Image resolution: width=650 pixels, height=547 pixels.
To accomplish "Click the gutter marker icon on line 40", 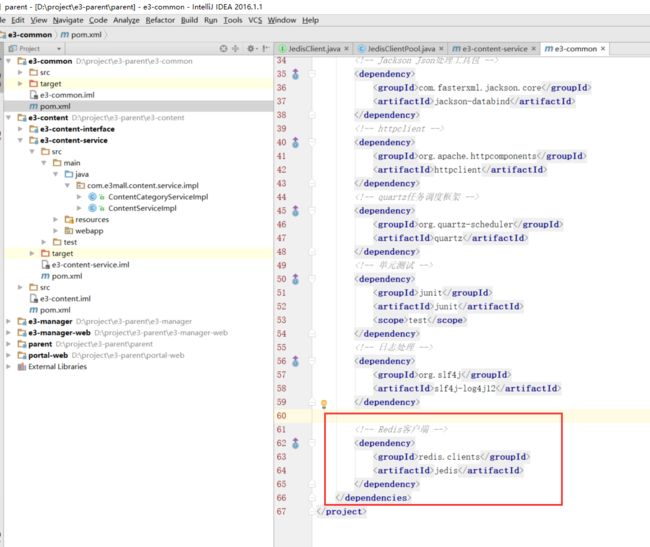I will click(295, 143).
